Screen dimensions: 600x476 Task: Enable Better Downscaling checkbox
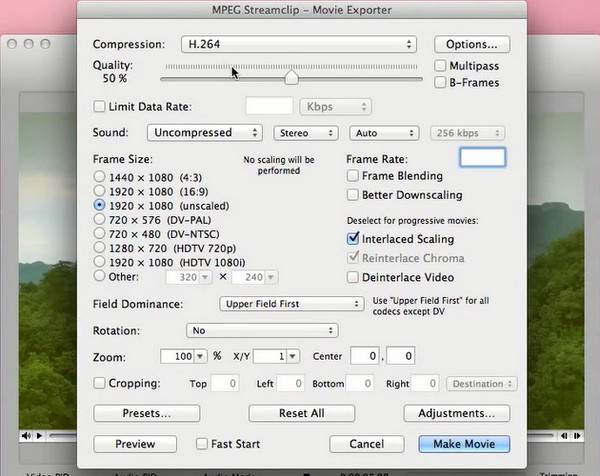(x=352, y=195)
